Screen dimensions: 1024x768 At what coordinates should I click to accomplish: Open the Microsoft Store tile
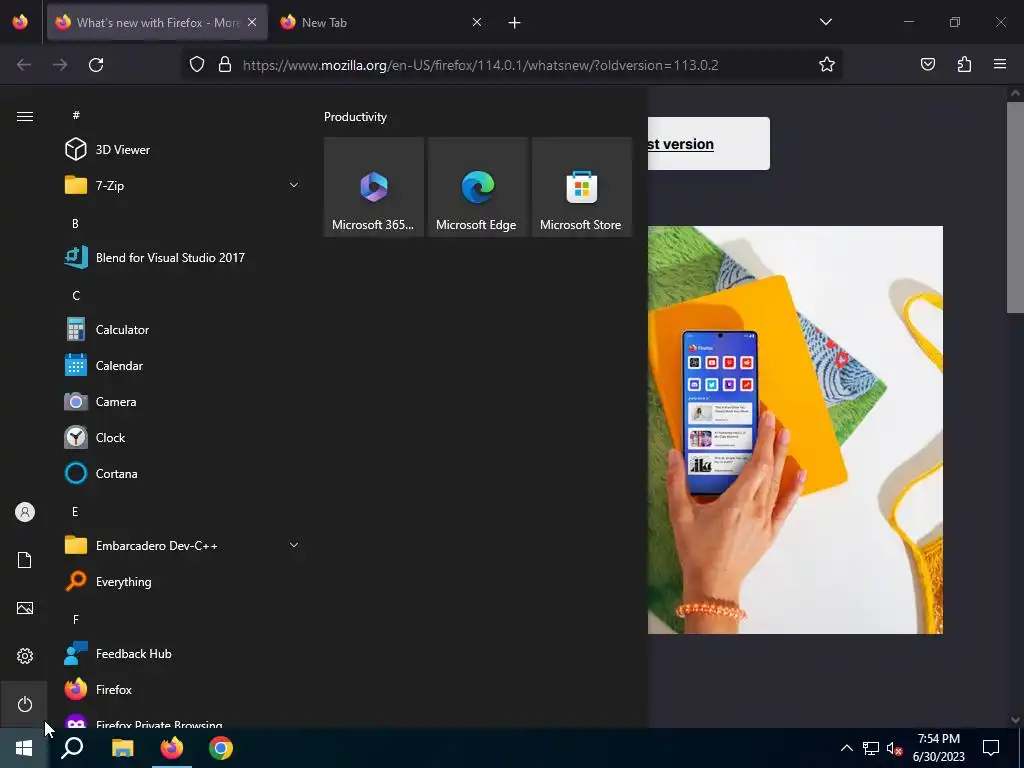(x=581, y=187)
